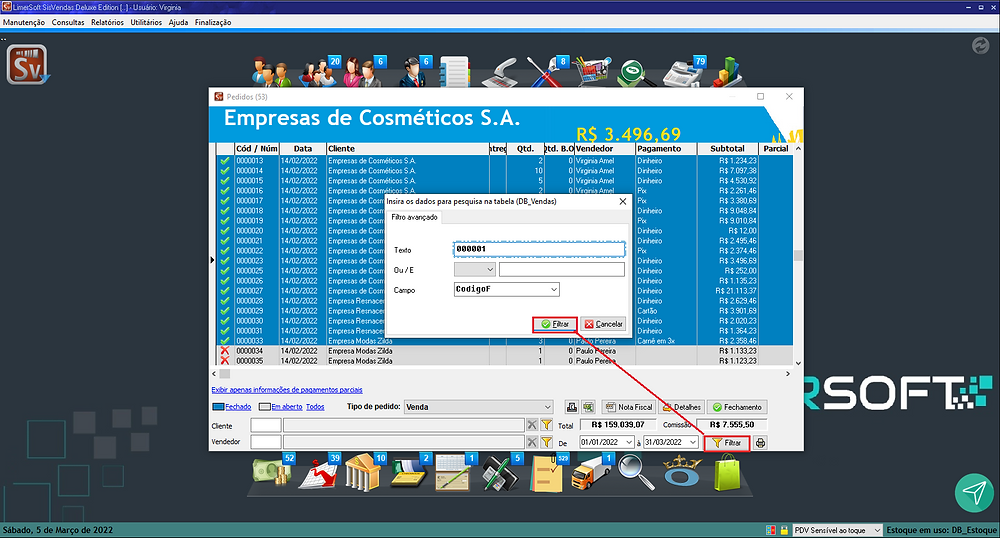
Task: Open the end date 31/03/2022 dropdown
Action: coord(693,442)
